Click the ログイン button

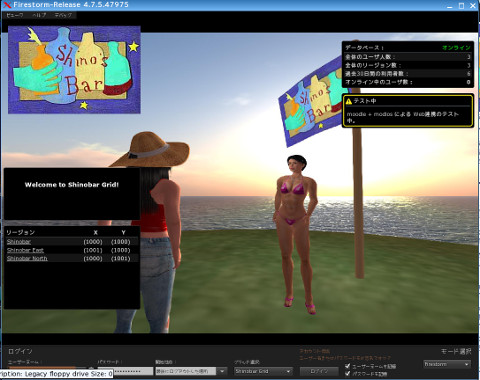[319, 371]
